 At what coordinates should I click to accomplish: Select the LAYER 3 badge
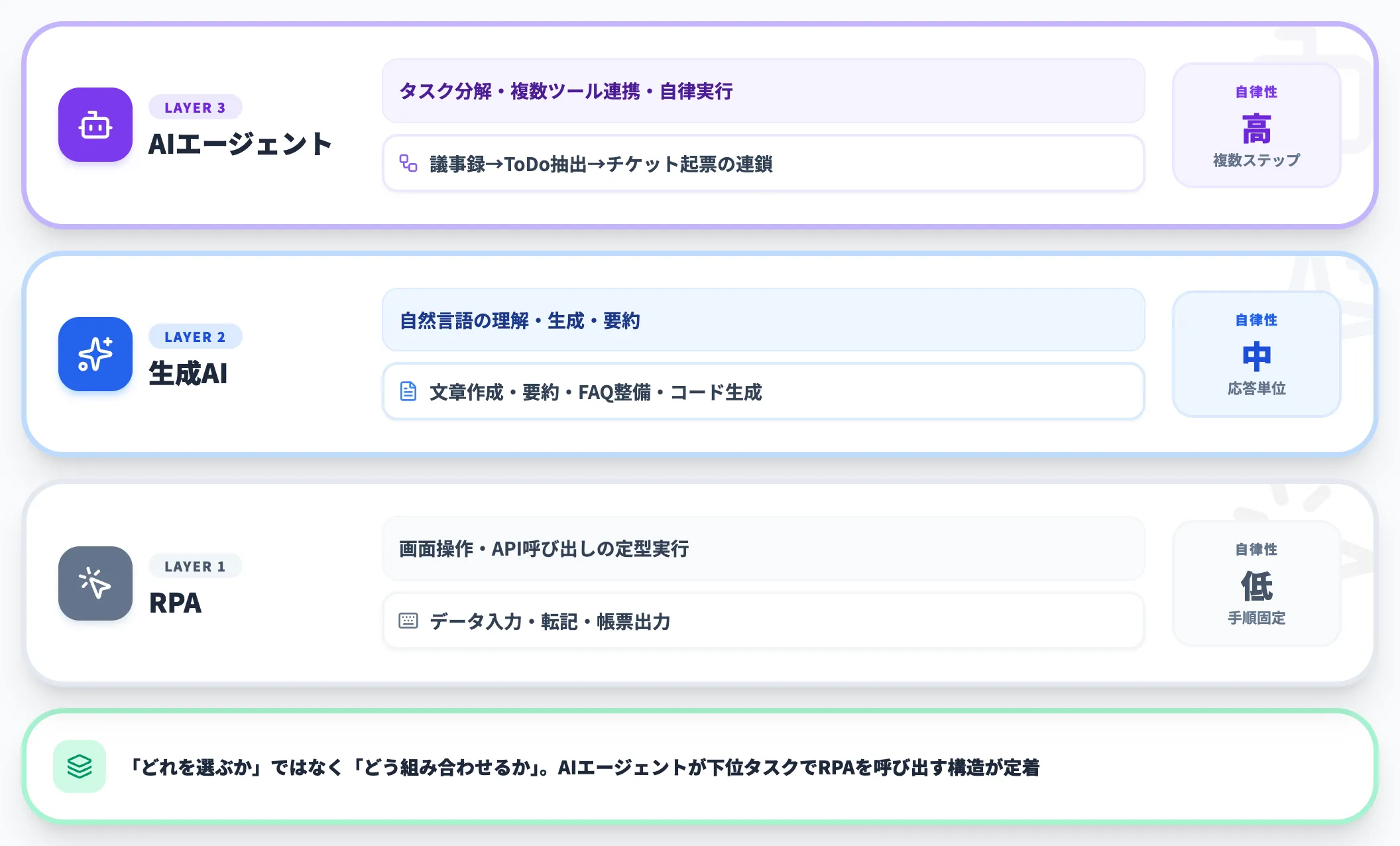pyautogui.click(x=195, y=107)
